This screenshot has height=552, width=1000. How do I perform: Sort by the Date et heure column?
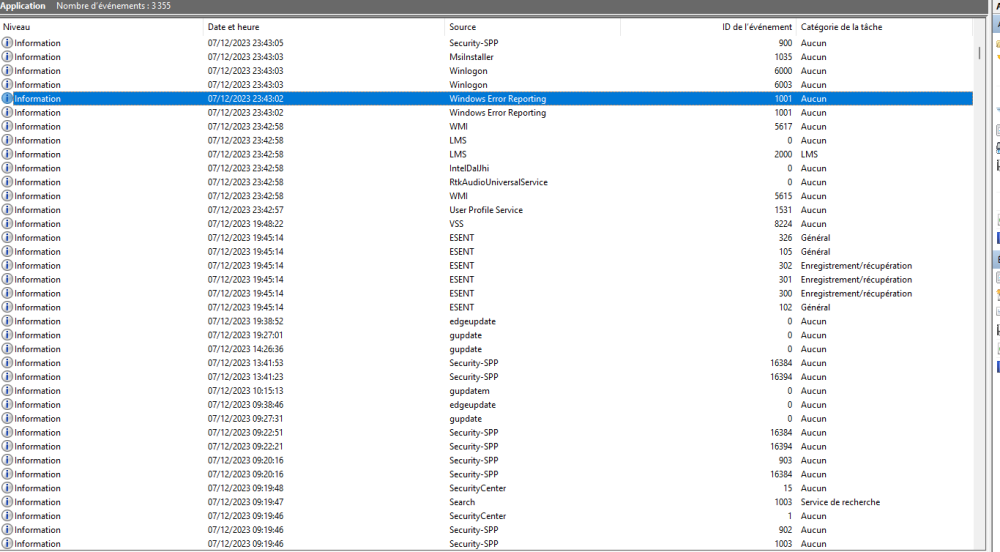click(x=322, y=27)
